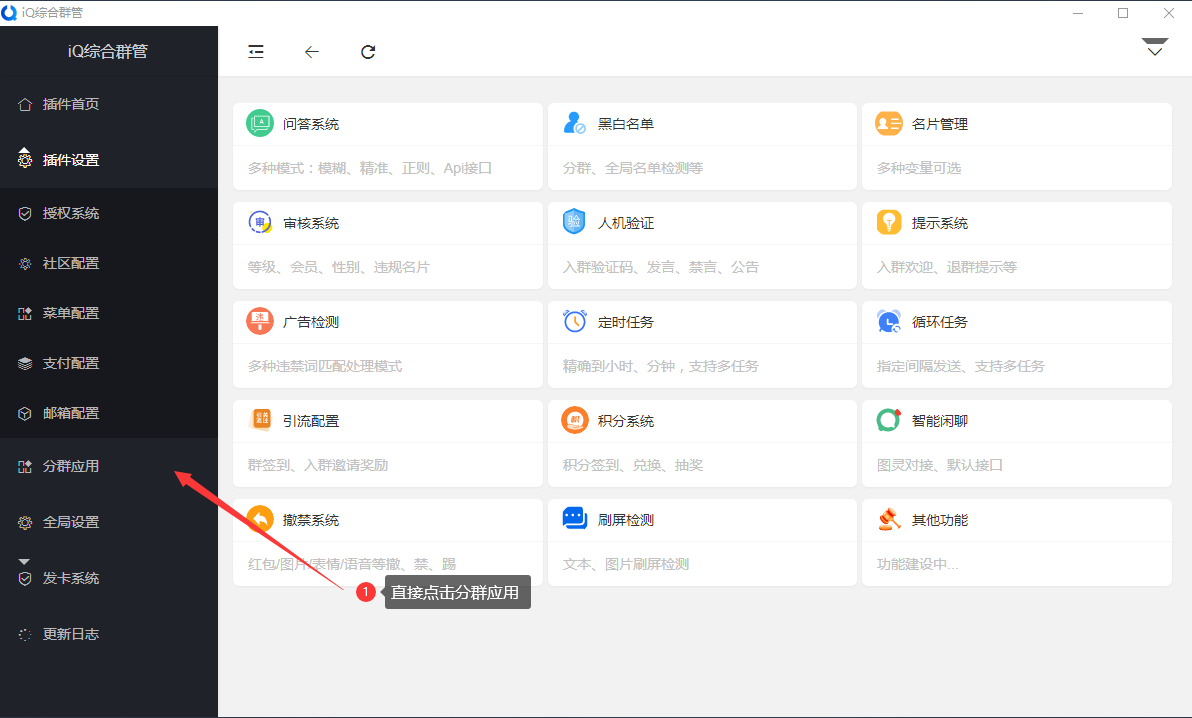Open the 积分系统 card title

626,421
